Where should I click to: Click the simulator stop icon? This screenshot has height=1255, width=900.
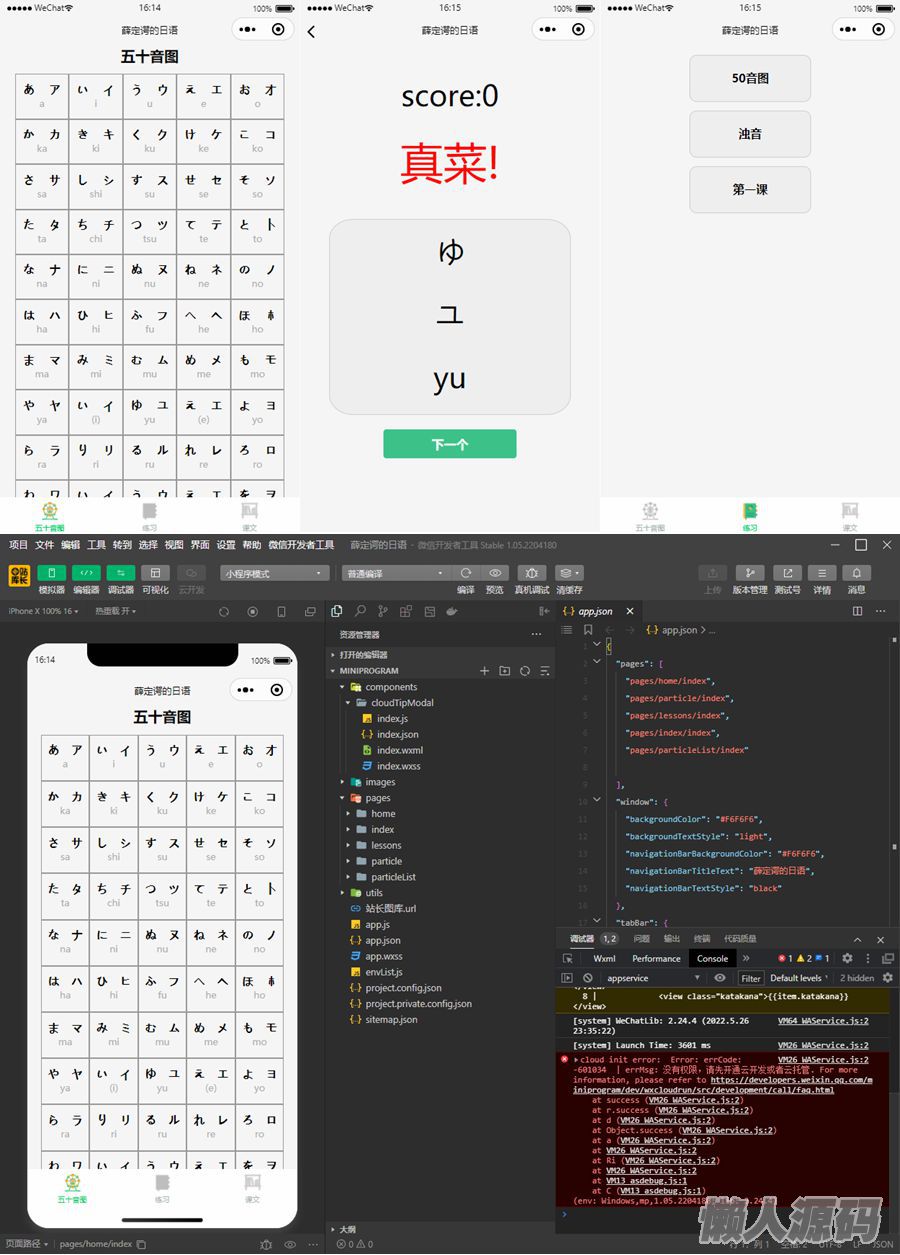(x=253, y=611)
